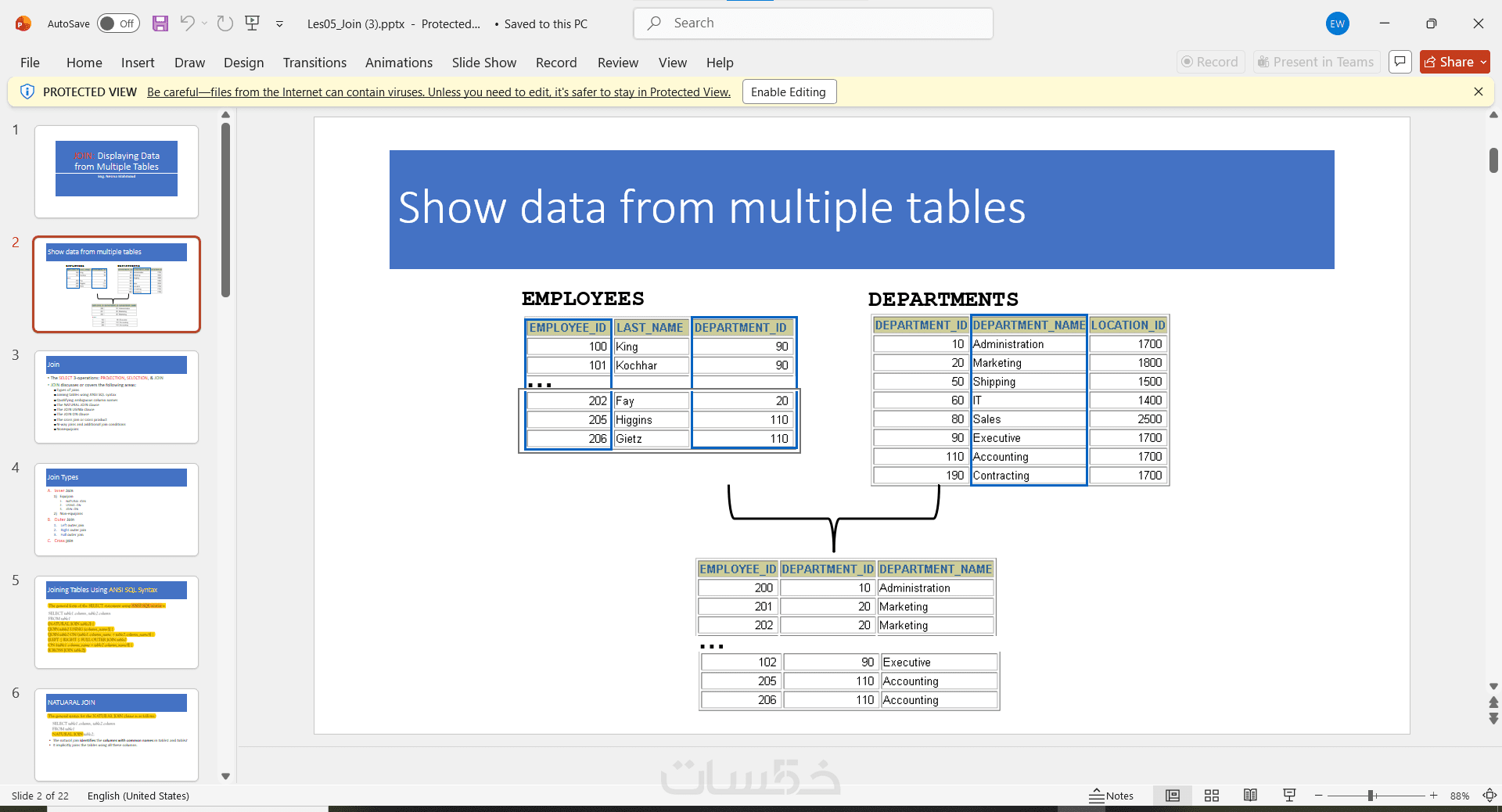Click the Save icon in title bar

(160, 23)
